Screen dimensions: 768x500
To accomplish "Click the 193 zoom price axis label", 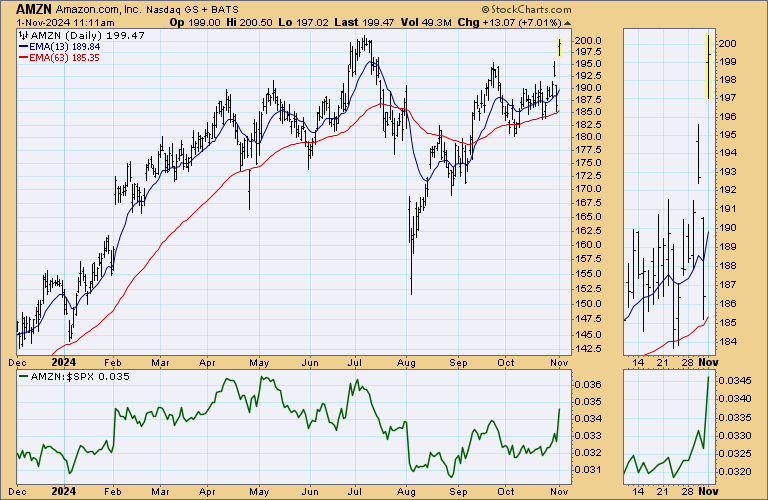I will (x=728, y=171).
